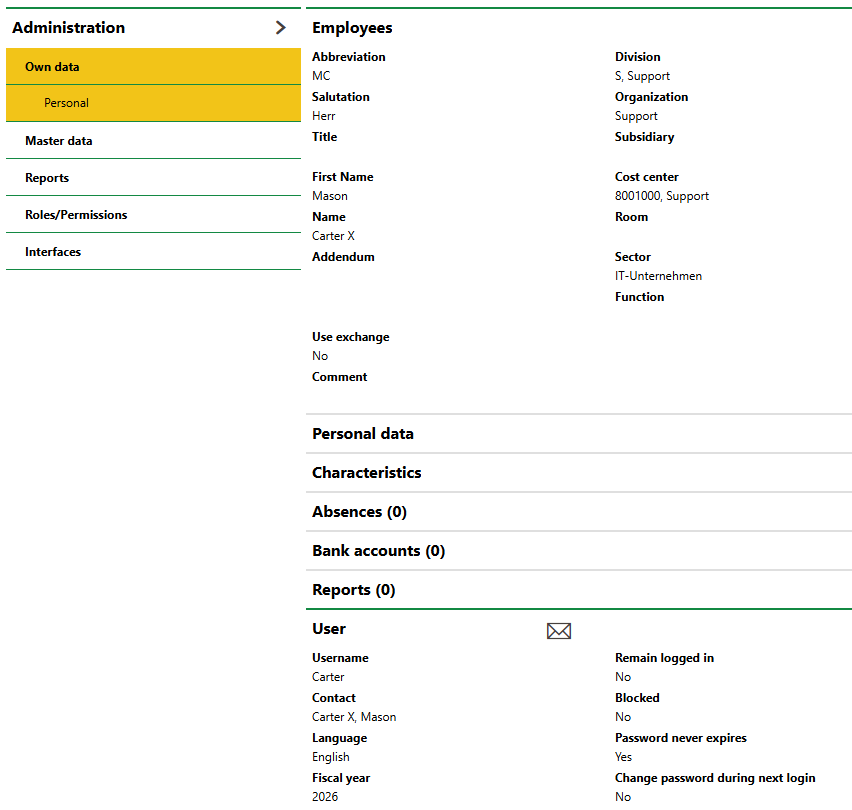
Task: Click the fiscal year value 2026
Action: [x=325, y=797]
